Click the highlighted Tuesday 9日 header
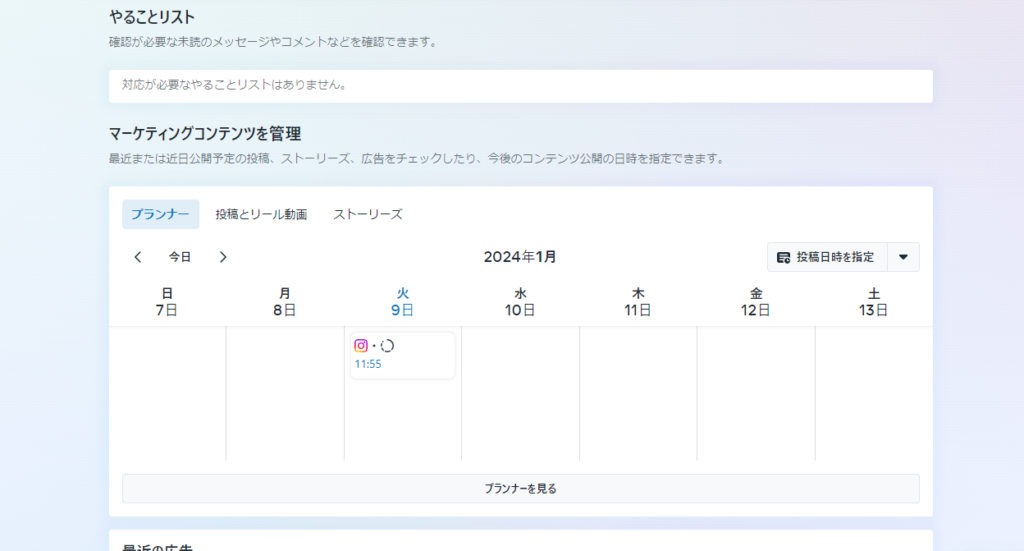The image size is (1024, 551). point(403,302)
